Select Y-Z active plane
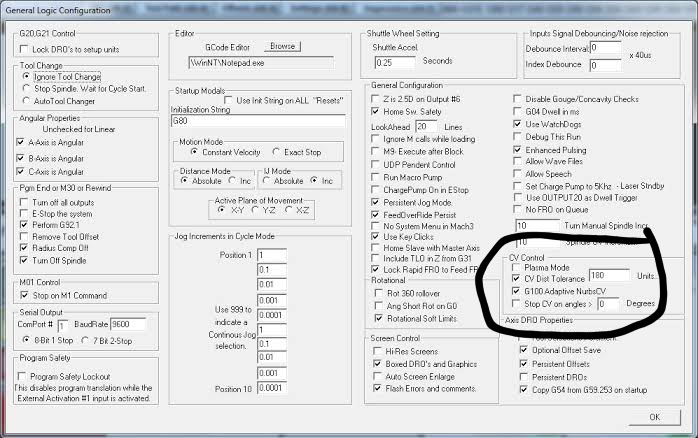The width and height of the screenshot is (698, 438). coord(255,210)
